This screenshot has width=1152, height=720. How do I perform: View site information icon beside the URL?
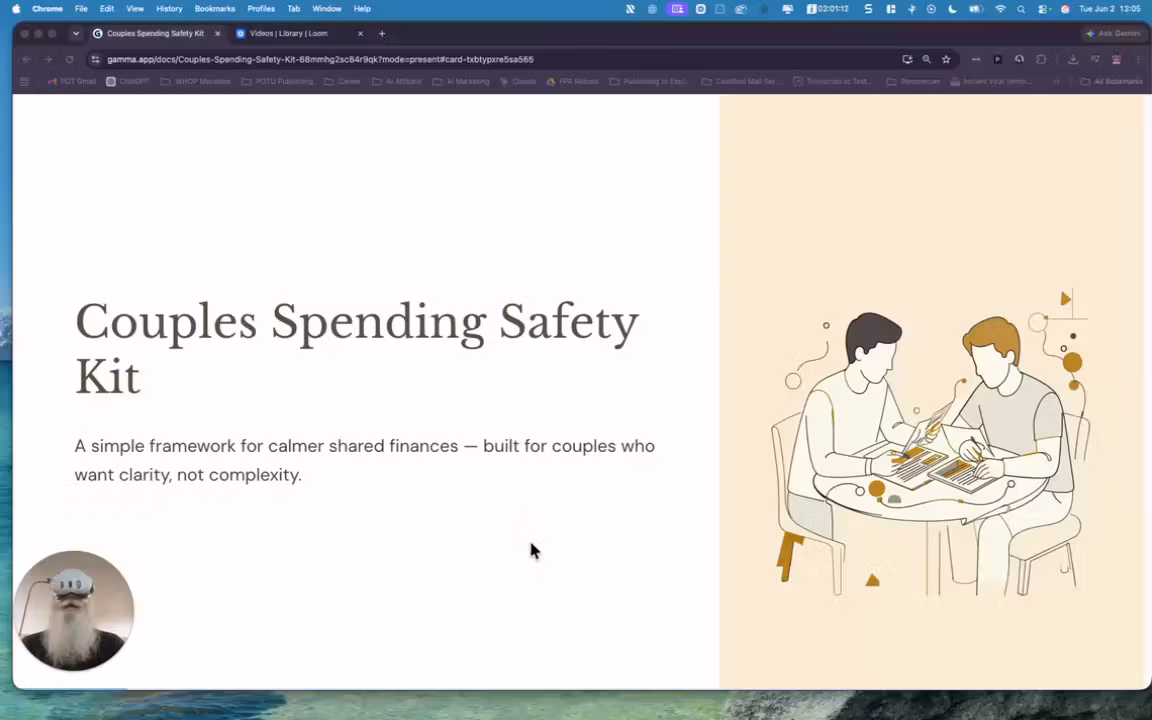pos(96,60)
